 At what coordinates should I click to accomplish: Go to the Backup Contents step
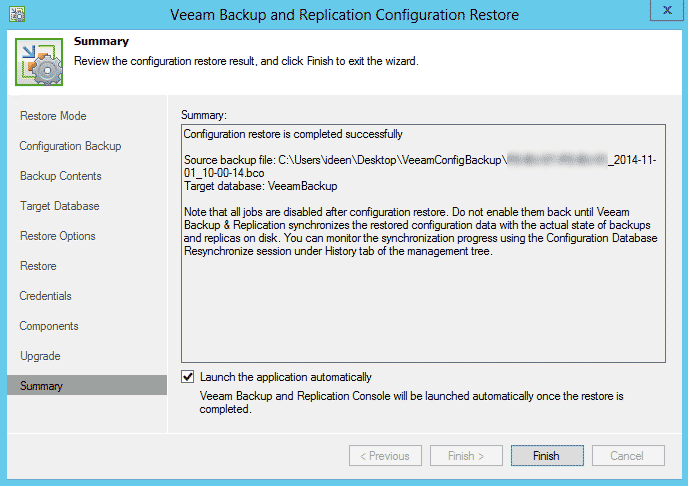(61, 176)
